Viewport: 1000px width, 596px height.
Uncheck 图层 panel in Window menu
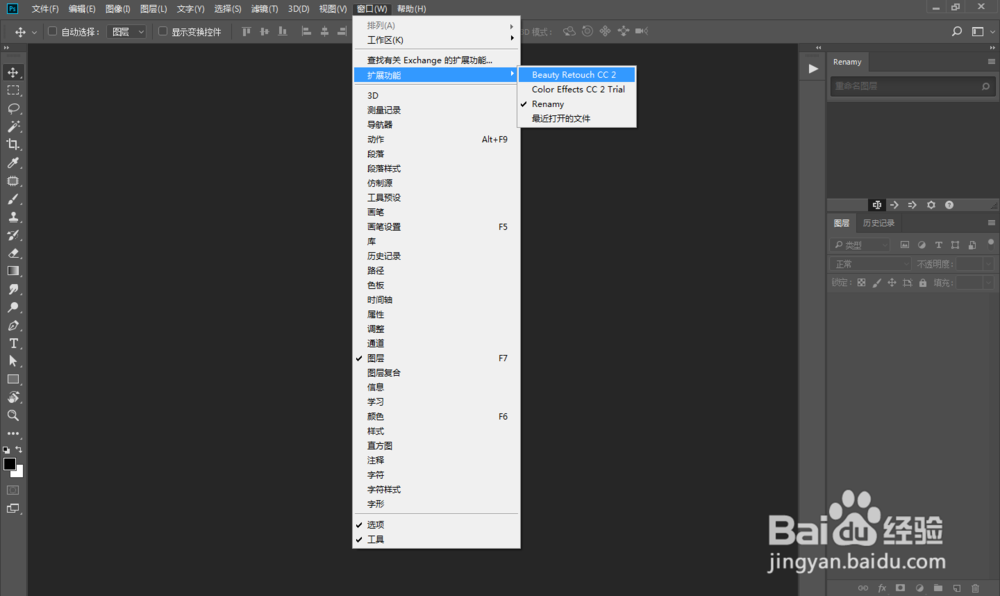point(436,358)
